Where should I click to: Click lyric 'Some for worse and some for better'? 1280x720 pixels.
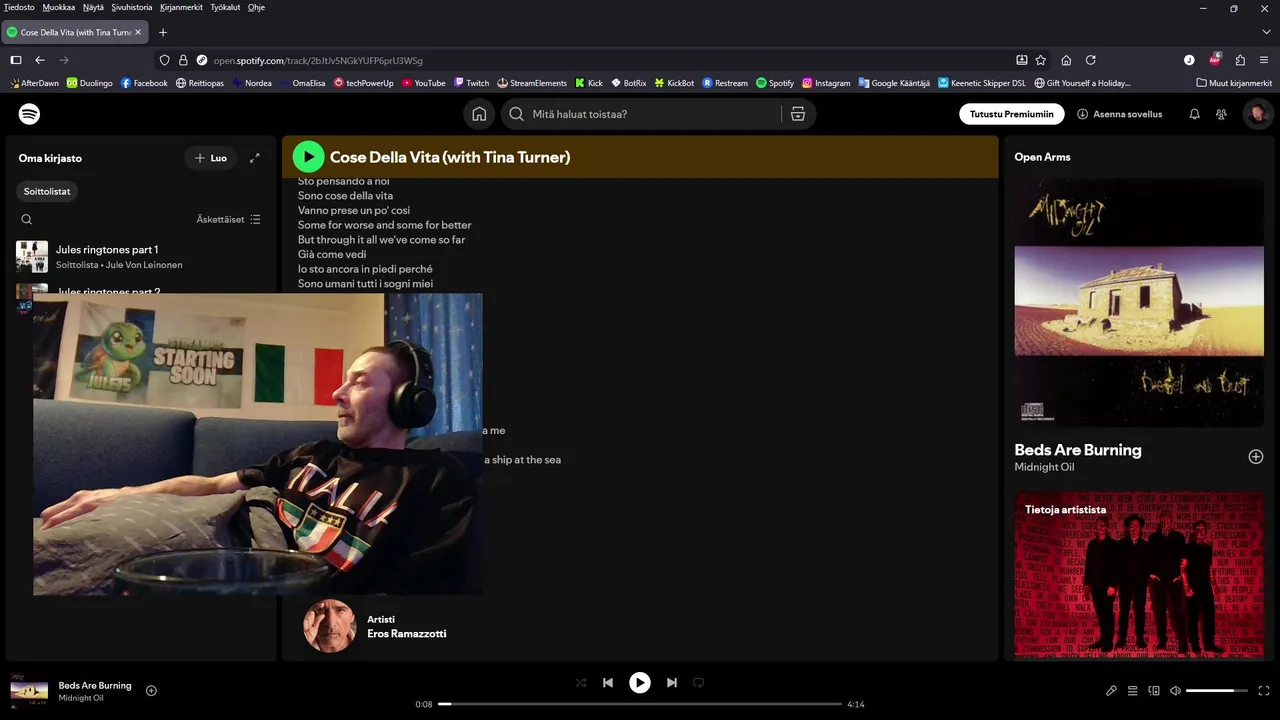(384, 225)
